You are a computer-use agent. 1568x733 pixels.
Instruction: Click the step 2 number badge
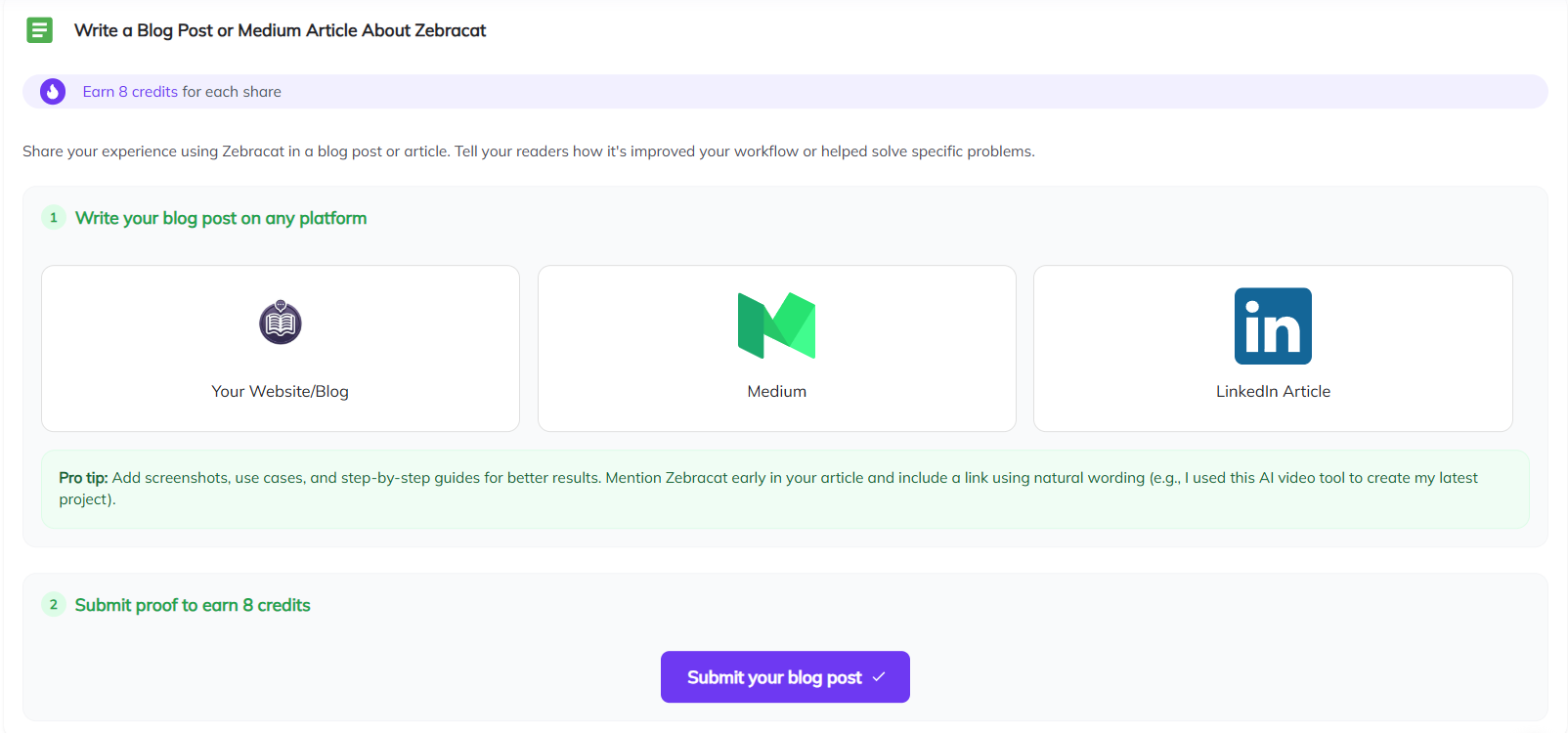click(x=54, y=604)
